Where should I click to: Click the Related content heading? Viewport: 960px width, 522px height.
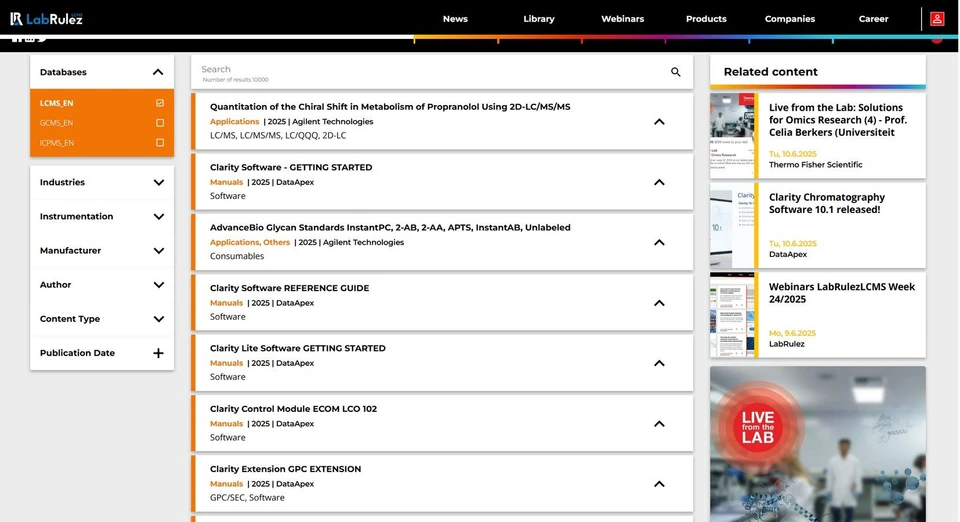pos(770,72)
